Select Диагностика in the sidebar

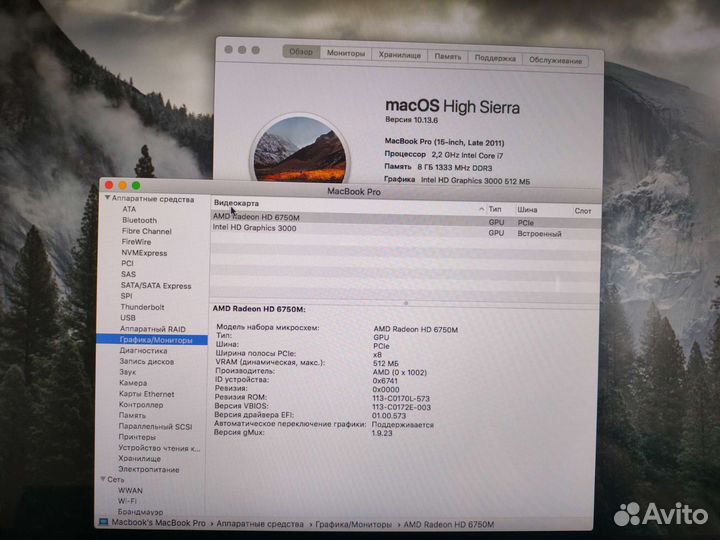coord(143,350)
